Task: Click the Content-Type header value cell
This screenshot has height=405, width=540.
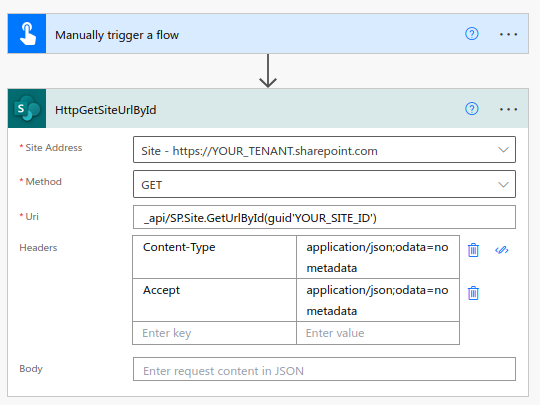Action: pyautogui.click(x=378, y=257)
